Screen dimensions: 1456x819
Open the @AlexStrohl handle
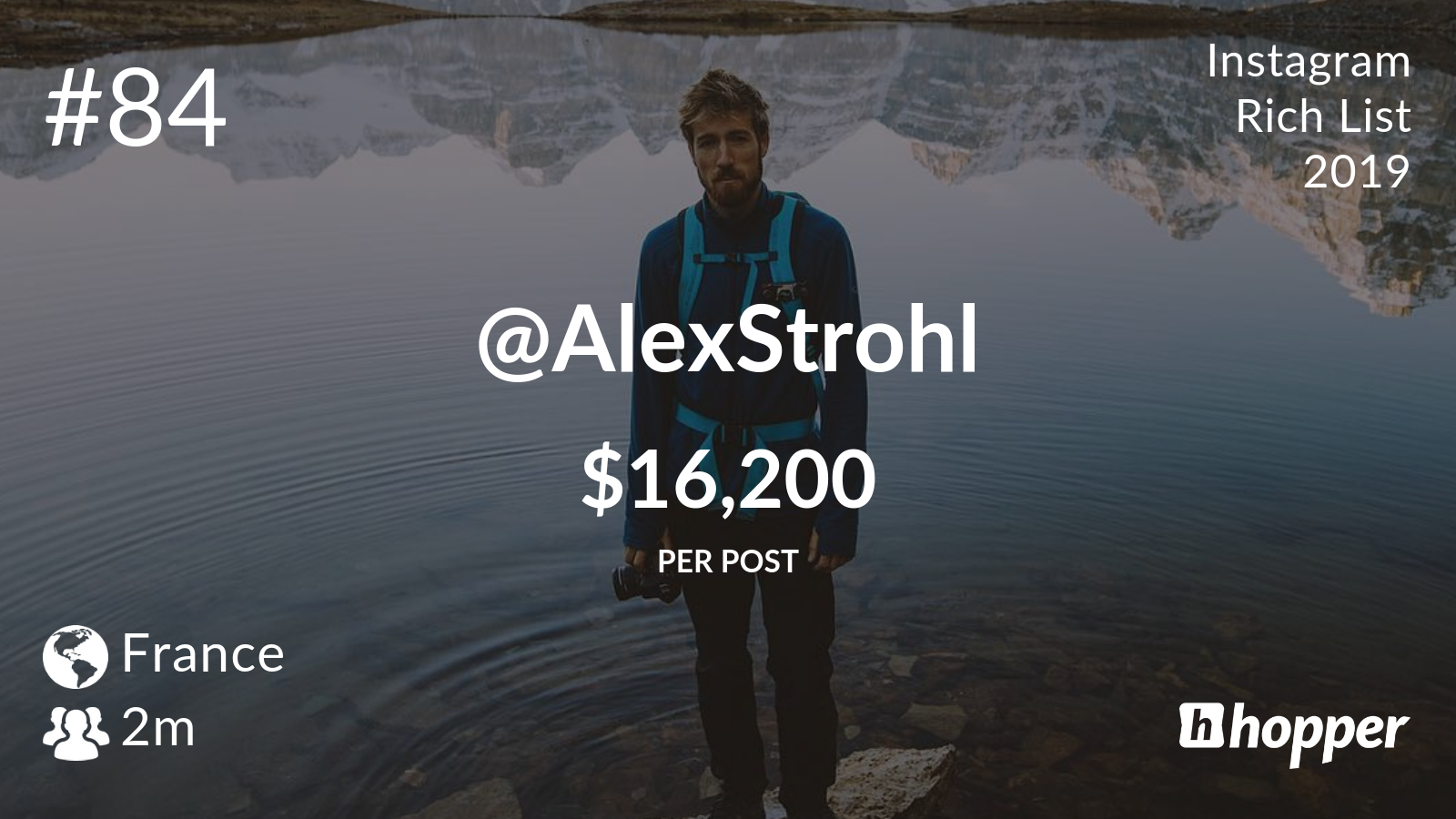(728, 343)
